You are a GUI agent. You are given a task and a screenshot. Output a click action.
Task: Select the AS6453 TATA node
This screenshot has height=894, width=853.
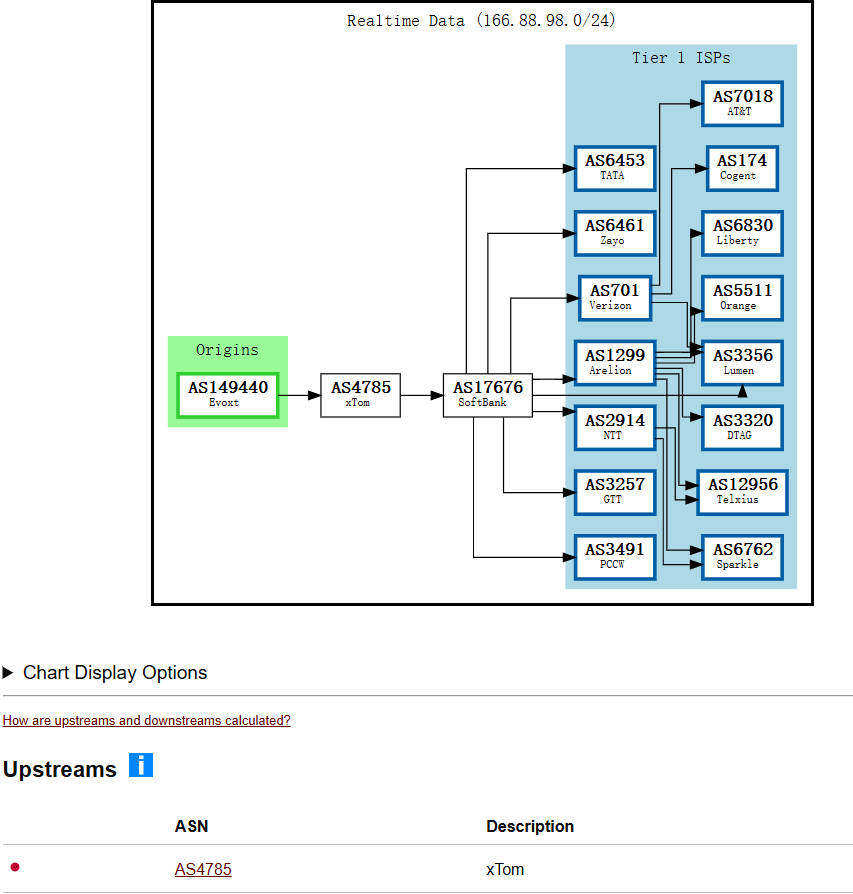click(x=615, y=168)
